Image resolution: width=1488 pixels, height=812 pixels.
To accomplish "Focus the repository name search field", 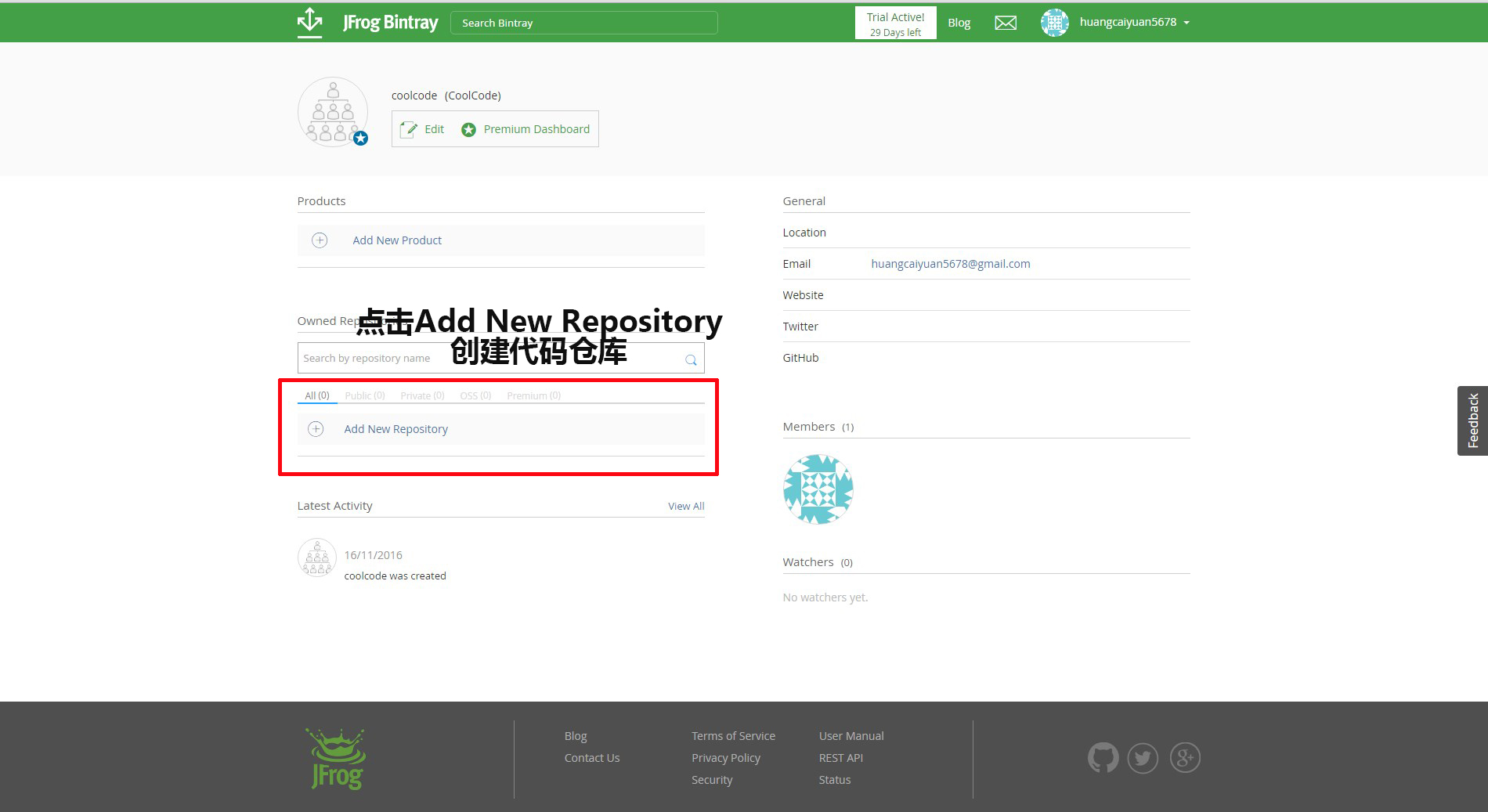I will pyautogui.click(x=501, y=359).
